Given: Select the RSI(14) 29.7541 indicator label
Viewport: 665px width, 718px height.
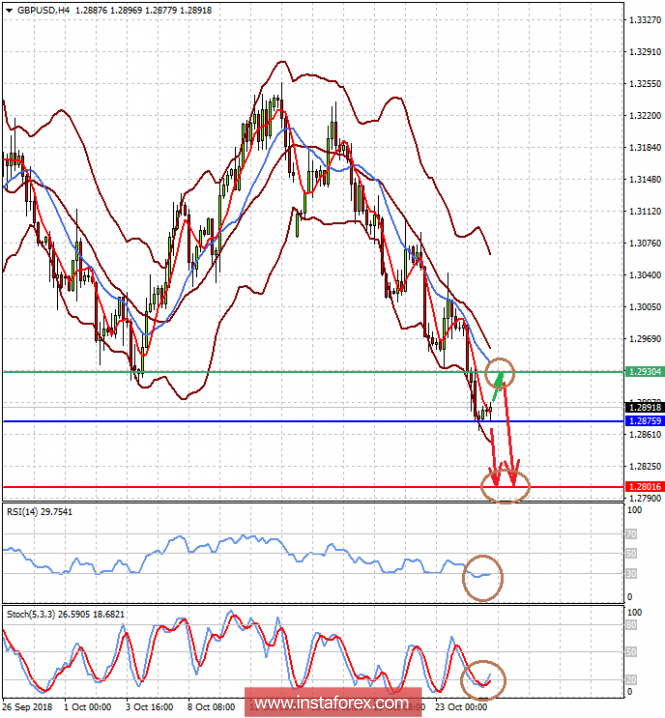Looking at the screenshot, I should click(39, 512).
